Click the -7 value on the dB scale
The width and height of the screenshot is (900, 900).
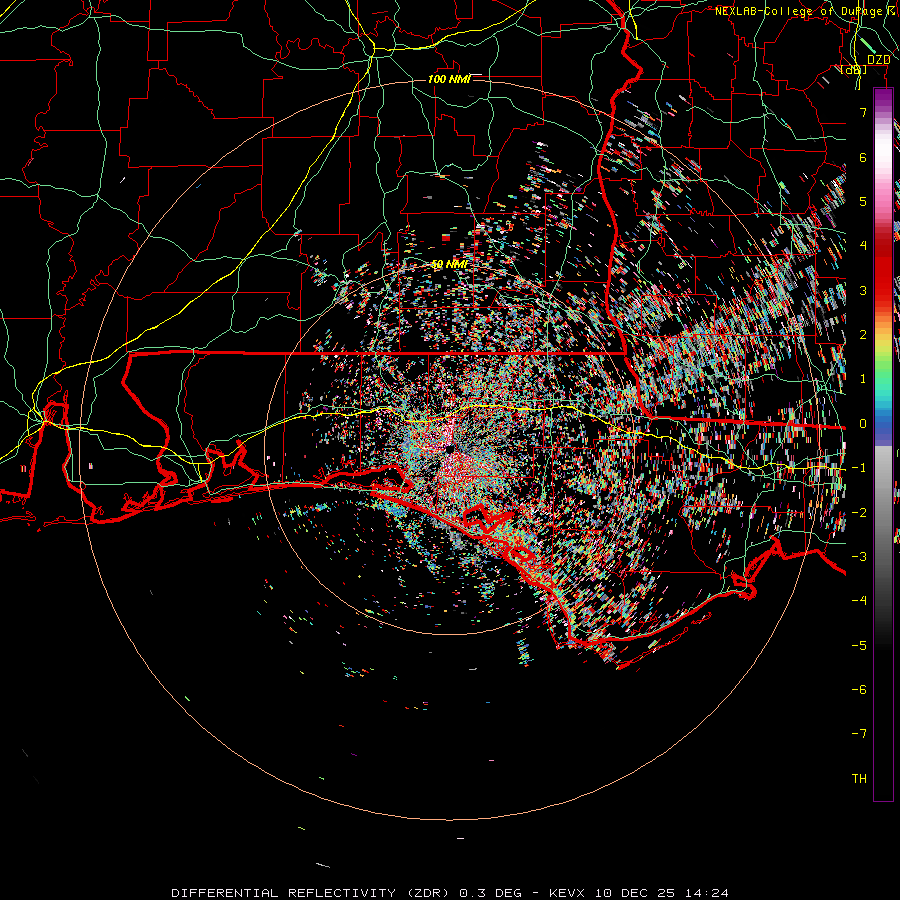[x=859, y=734]
